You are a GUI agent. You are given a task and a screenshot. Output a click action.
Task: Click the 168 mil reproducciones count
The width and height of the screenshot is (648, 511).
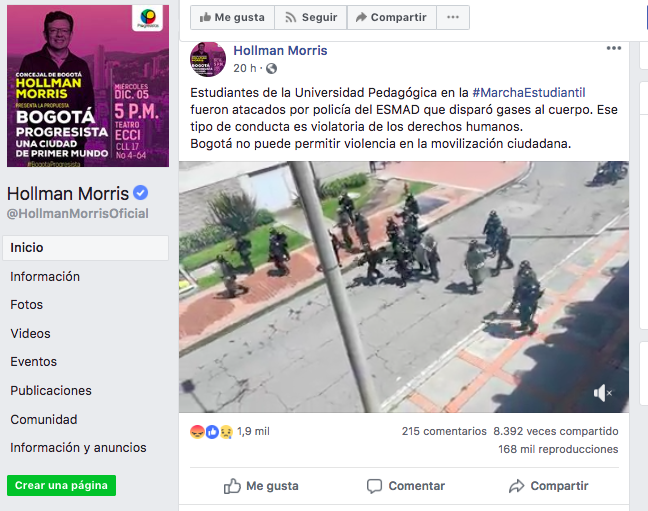558,449
